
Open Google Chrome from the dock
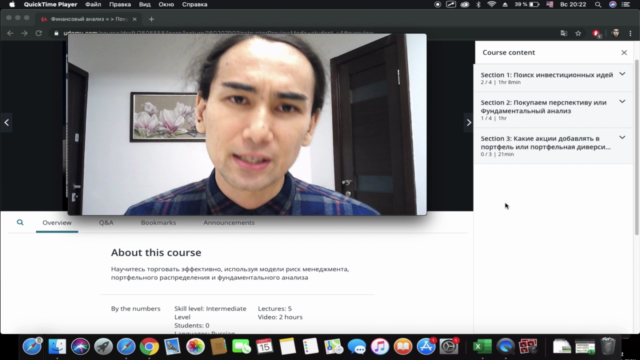(x=149, y=347)
